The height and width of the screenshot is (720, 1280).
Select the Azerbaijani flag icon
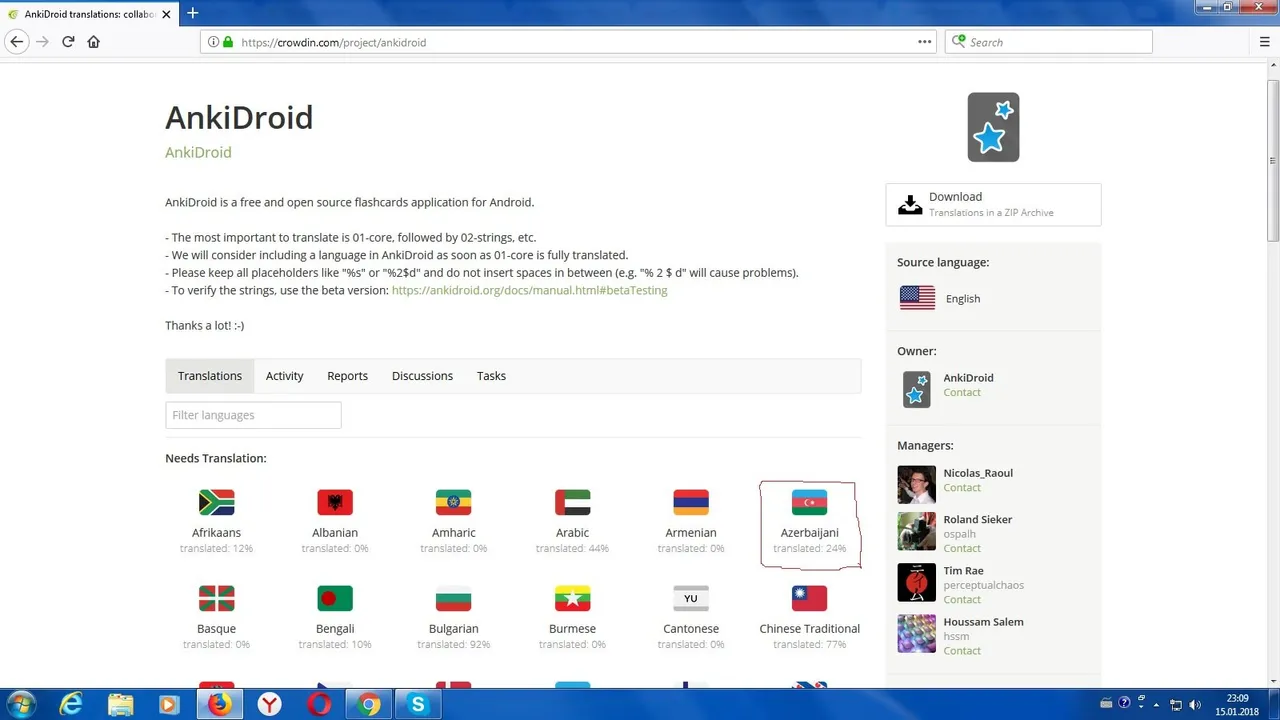tap(809, 502)
